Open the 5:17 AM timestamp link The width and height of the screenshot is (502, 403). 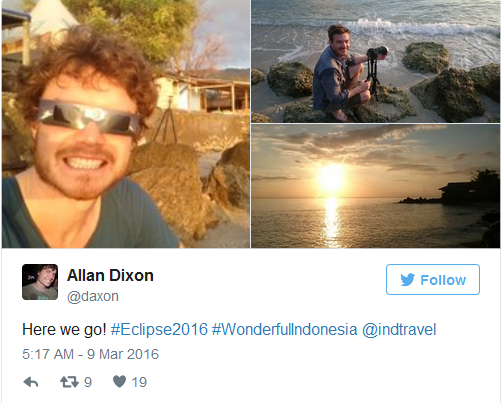coord(48,354)
